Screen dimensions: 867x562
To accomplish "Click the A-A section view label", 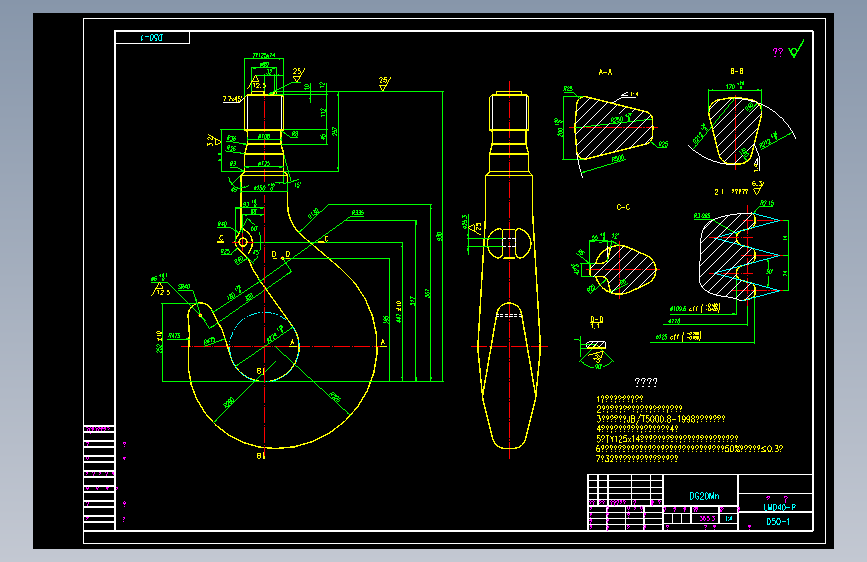I will click(605, 72).
